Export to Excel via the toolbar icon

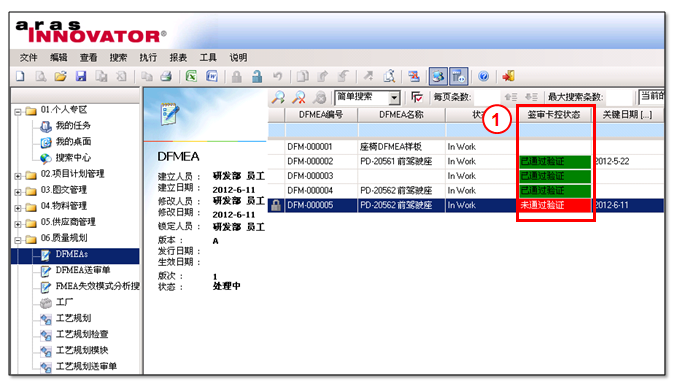(x=191, y=76)
